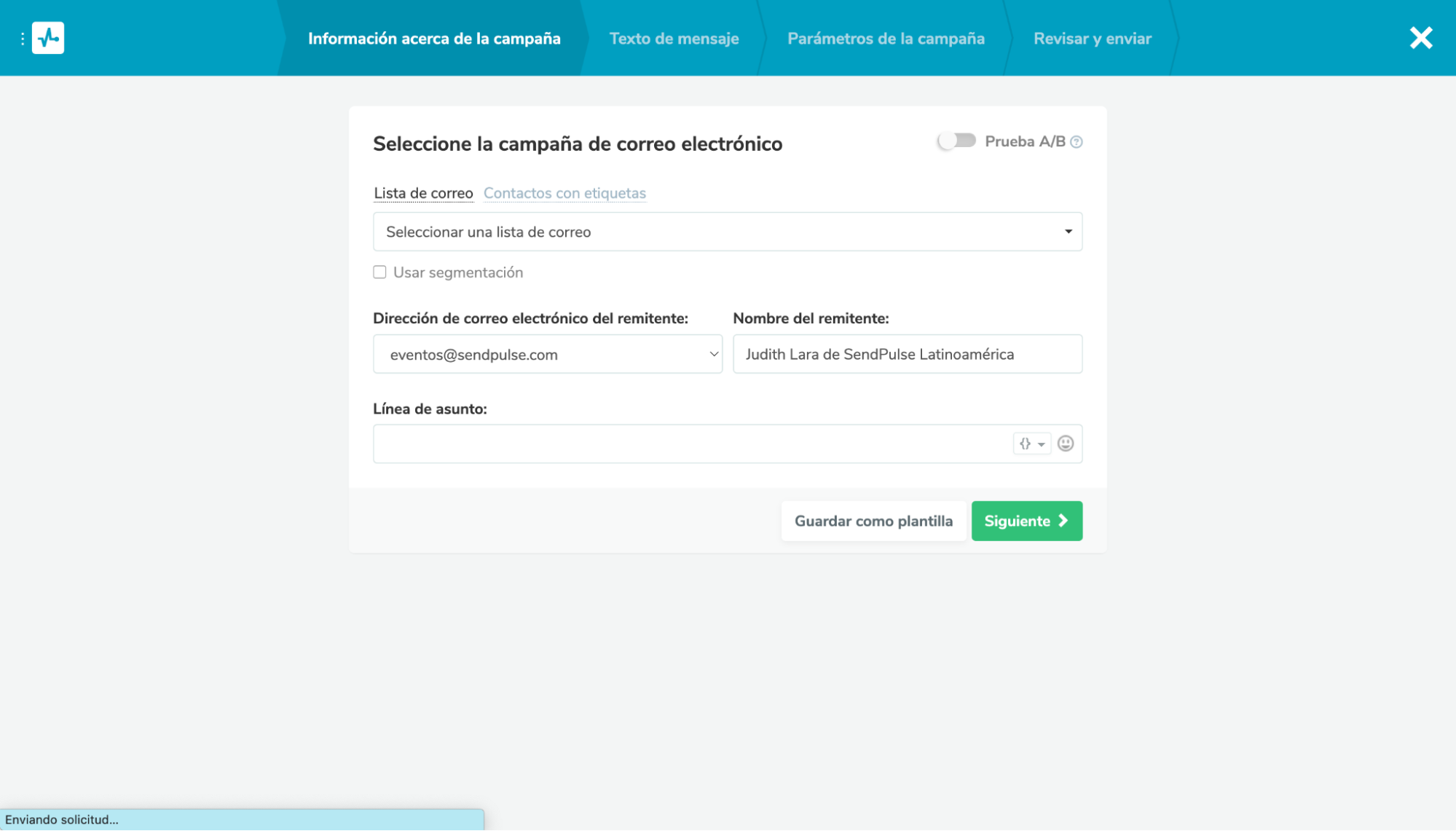Click the Enviando solicitud status bar

click(x=242, y=820)
